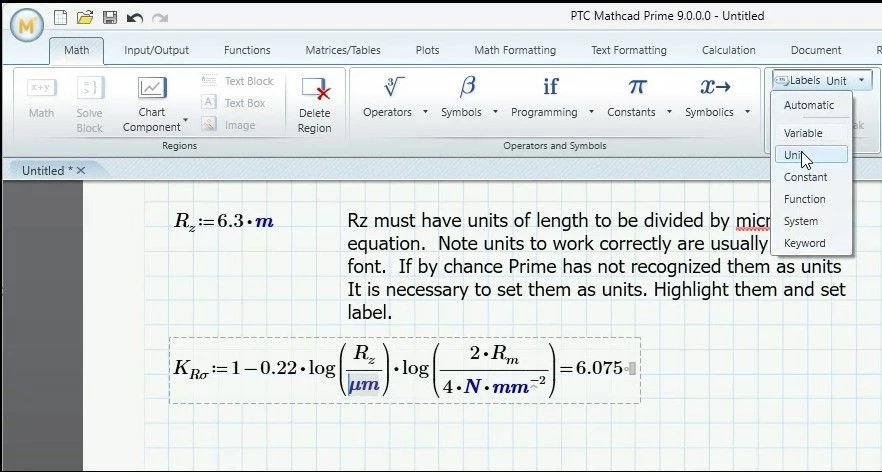Choose Automatic label from the list
This screenshot has width=882, height=472.
[811, 105]
